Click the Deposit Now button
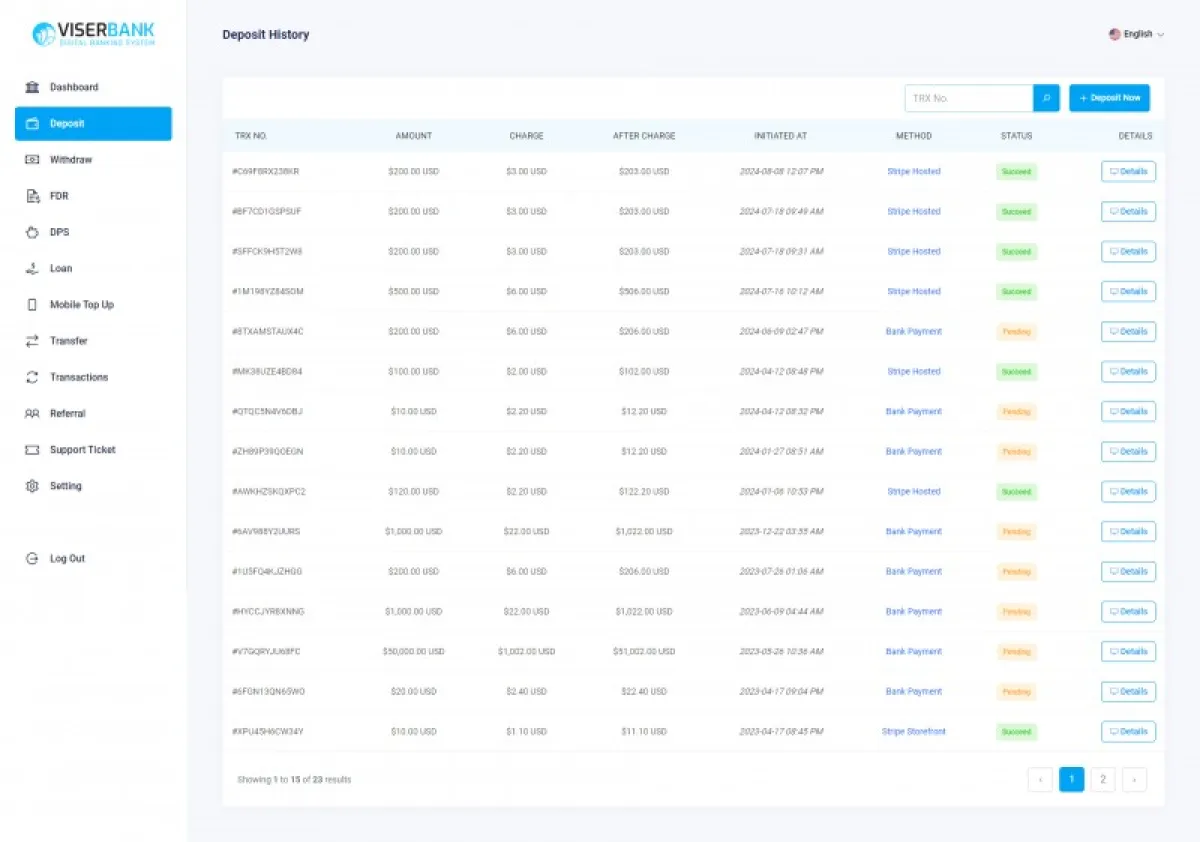Viewport: 1200px width, 842px height. (x=1109, y=98)
